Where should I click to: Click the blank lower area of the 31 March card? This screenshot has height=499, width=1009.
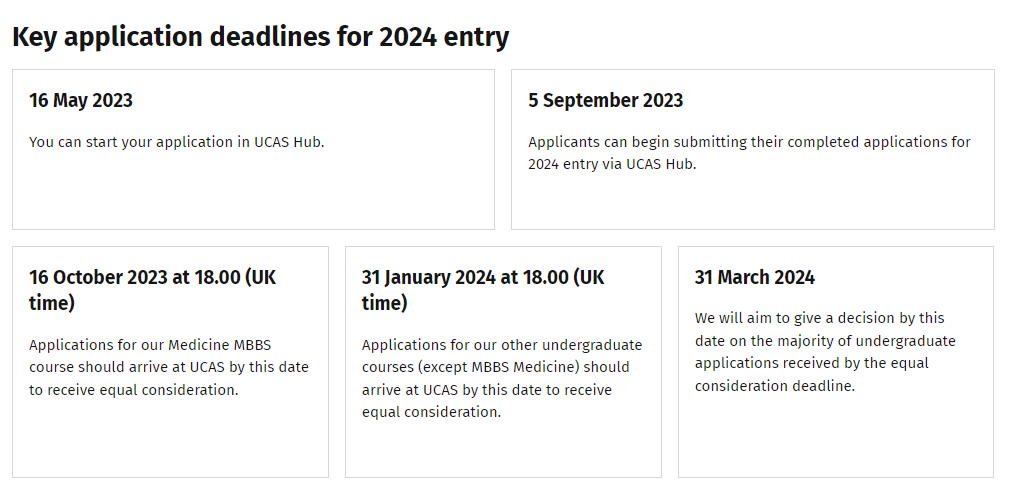(836, 437)
